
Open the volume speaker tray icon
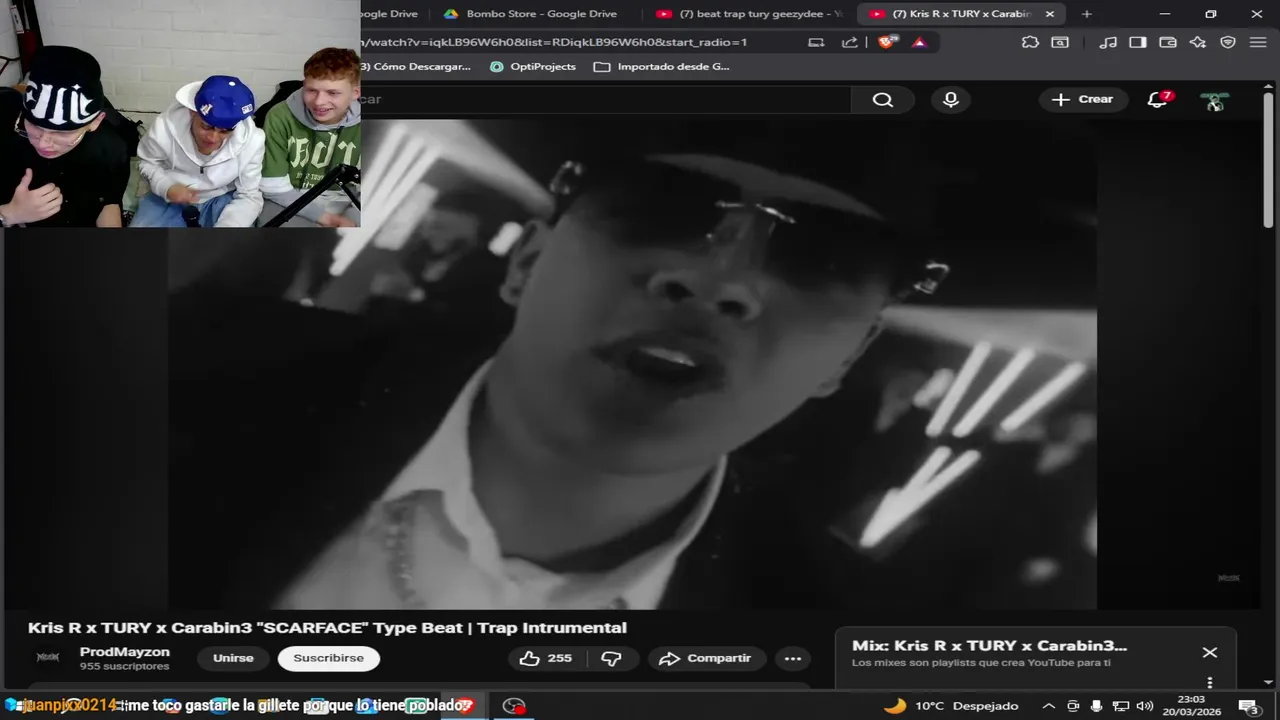click(x=1144, y=706)
